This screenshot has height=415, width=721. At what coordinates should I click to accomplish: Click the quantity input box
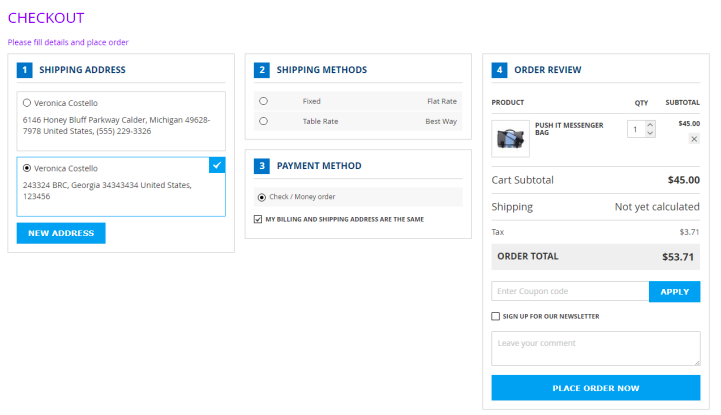(636, 129)
